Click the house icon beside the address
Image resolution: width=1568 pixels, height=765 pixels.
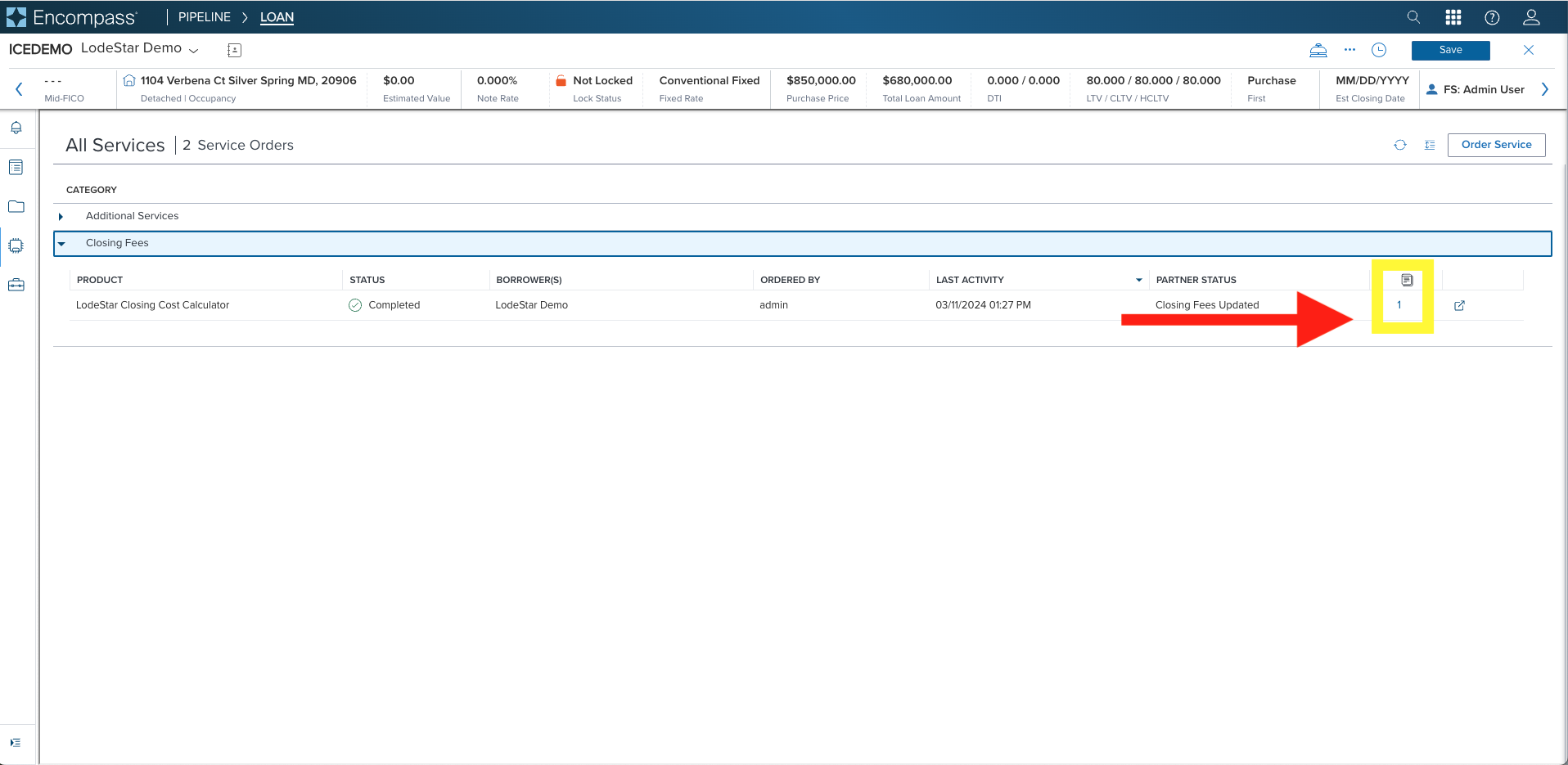coord(129,80)
